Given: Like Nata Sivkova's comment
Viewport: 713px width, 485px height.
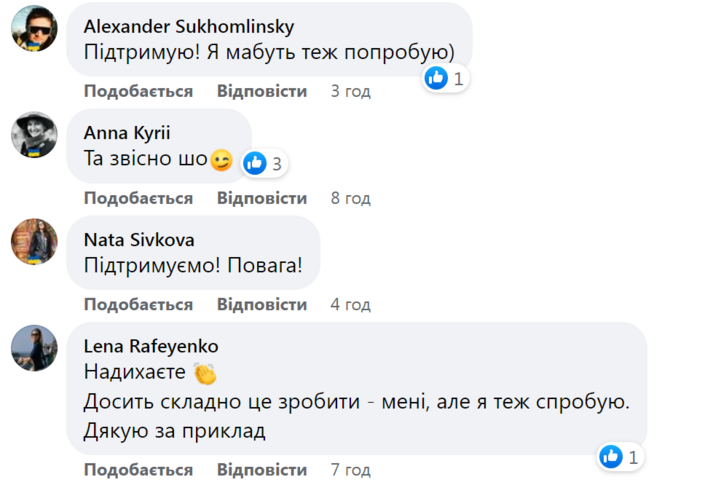Looking at the screenshot, I should pos(138,304).
